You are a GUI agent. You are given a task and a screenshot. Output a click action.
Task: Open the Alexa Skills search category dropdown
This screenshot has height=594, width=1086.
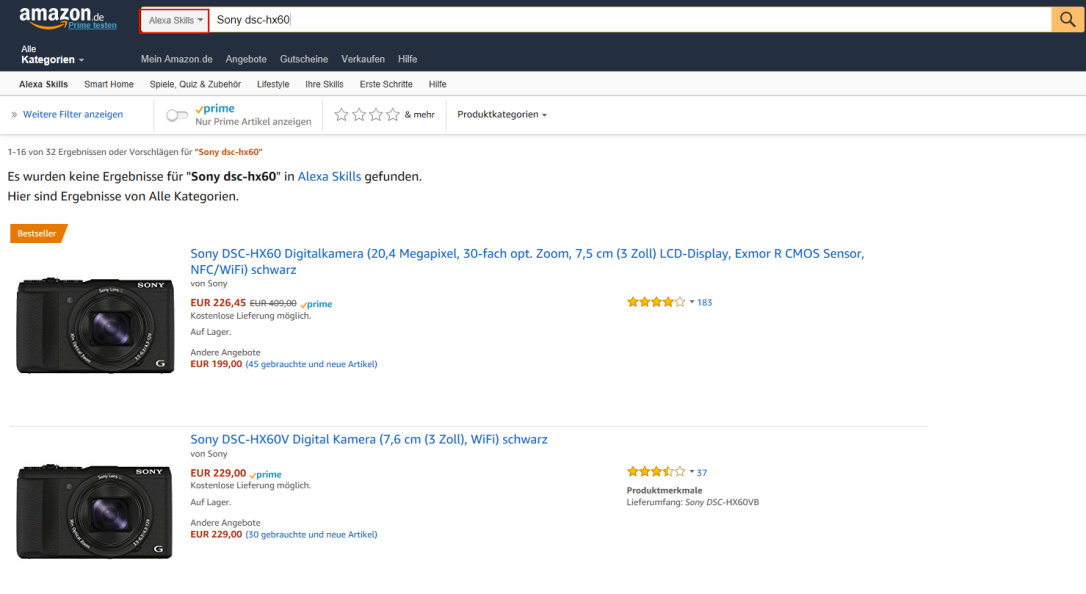(x=175, y=20)
